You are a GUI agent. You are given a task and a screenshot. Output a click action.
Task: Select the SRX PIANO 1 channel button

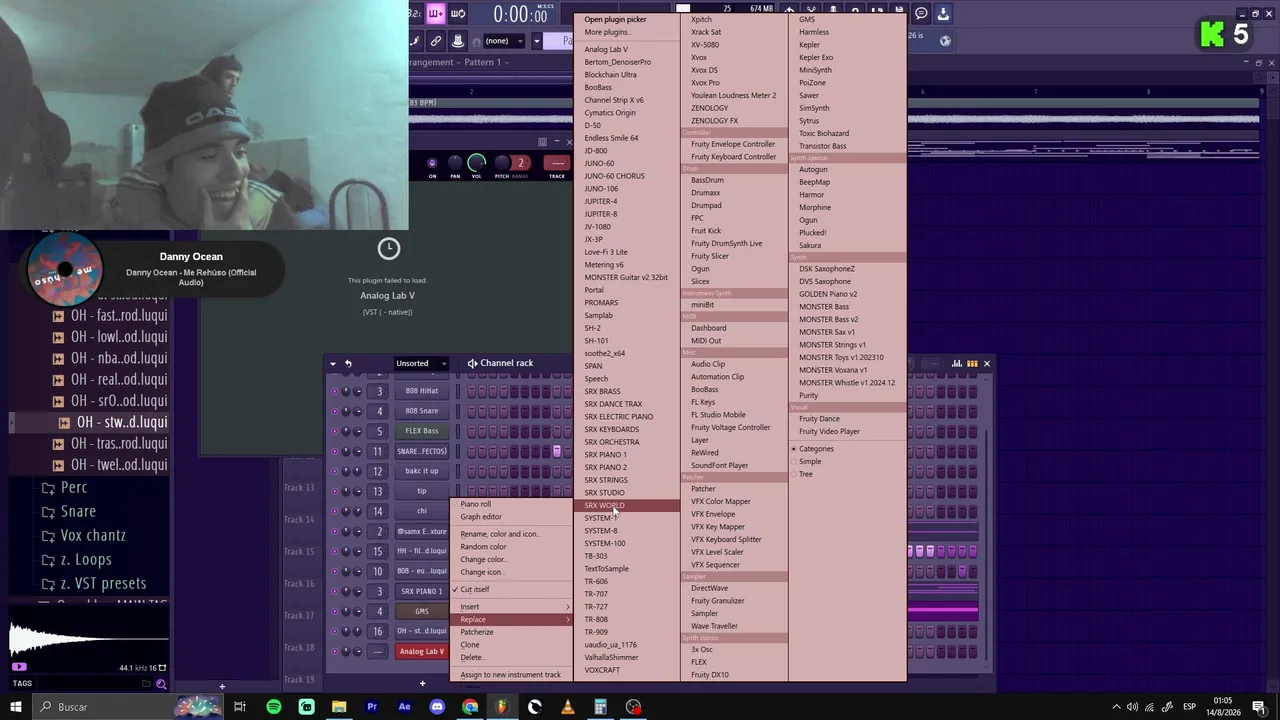(x=422, y=591)
